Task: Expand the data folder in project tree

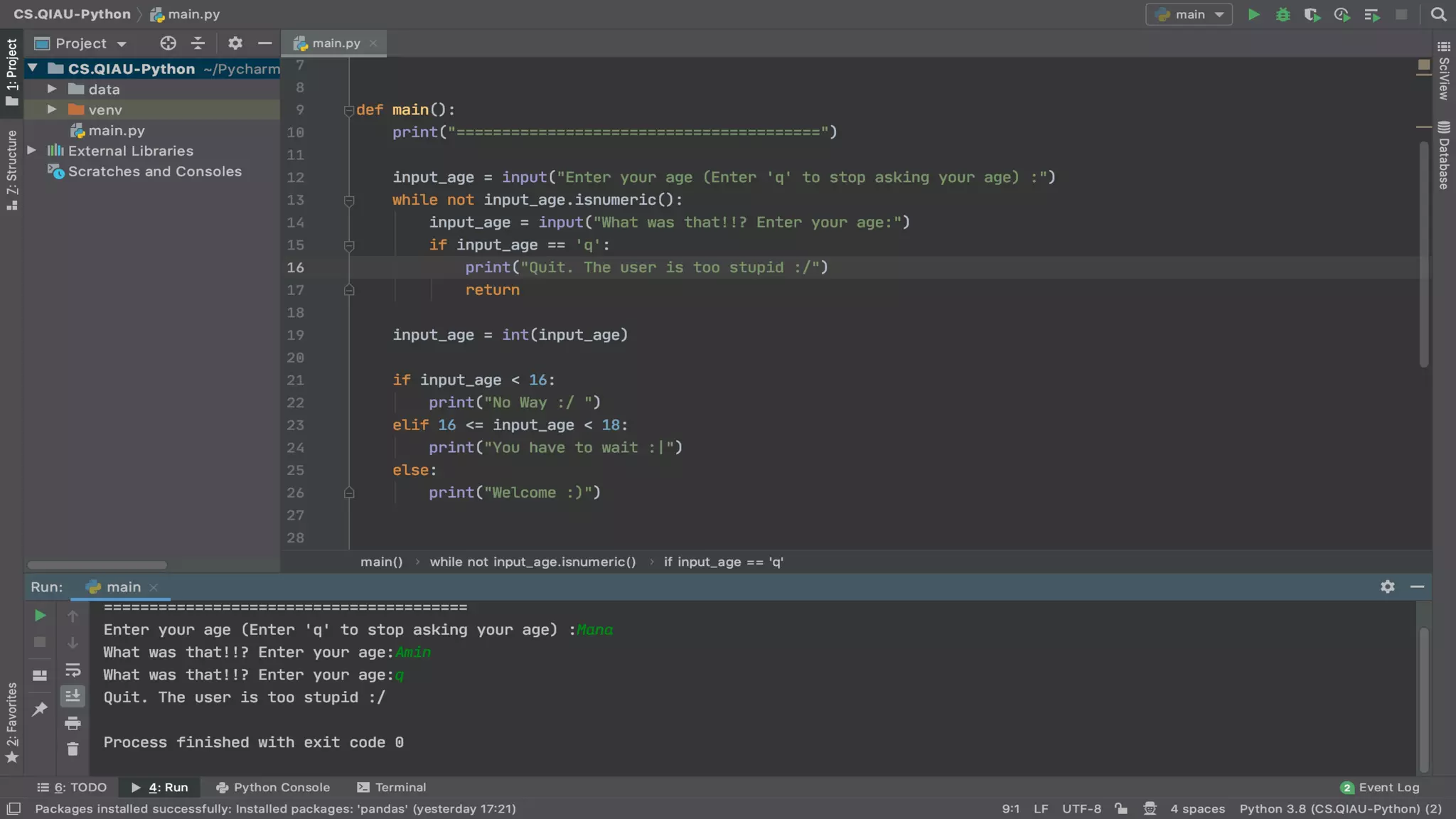Action: (x=52, y=89)
